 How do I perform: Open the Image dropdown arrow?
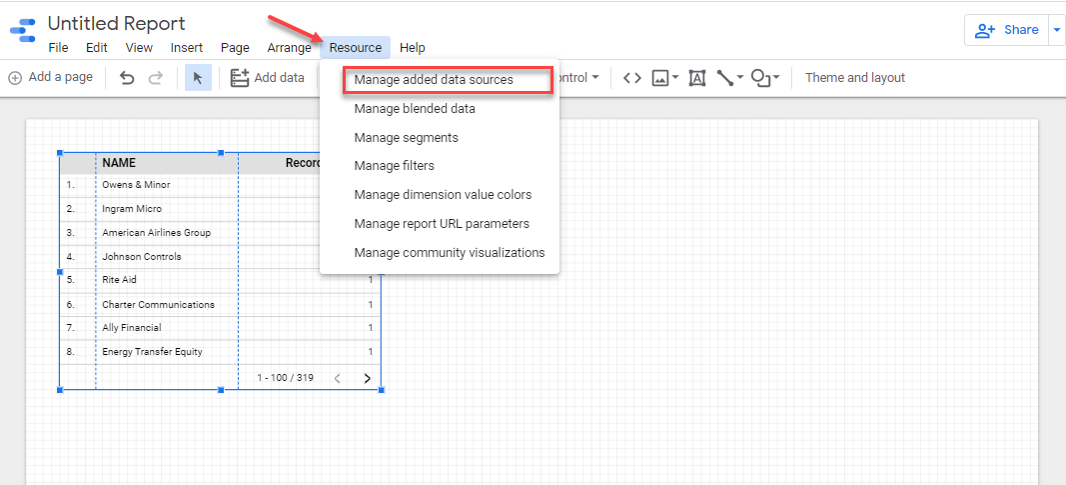[x=675, y=78]
